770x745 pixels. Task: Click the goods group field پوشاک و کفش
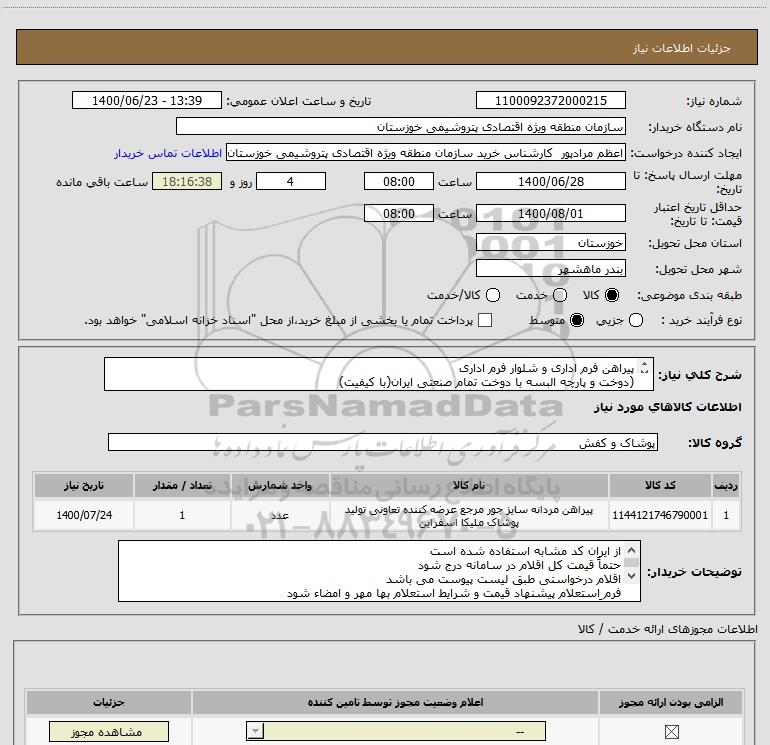(383, 442)
